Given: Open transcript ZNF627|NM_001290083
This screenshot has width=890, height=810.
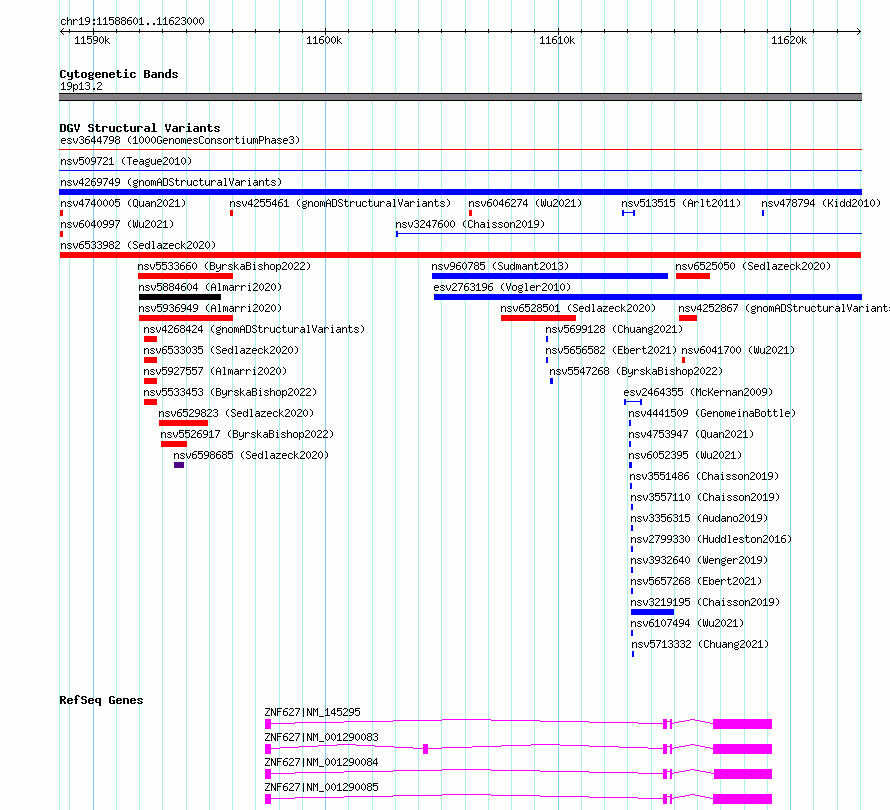Looking at the screenshot, I should click(321, 737).
